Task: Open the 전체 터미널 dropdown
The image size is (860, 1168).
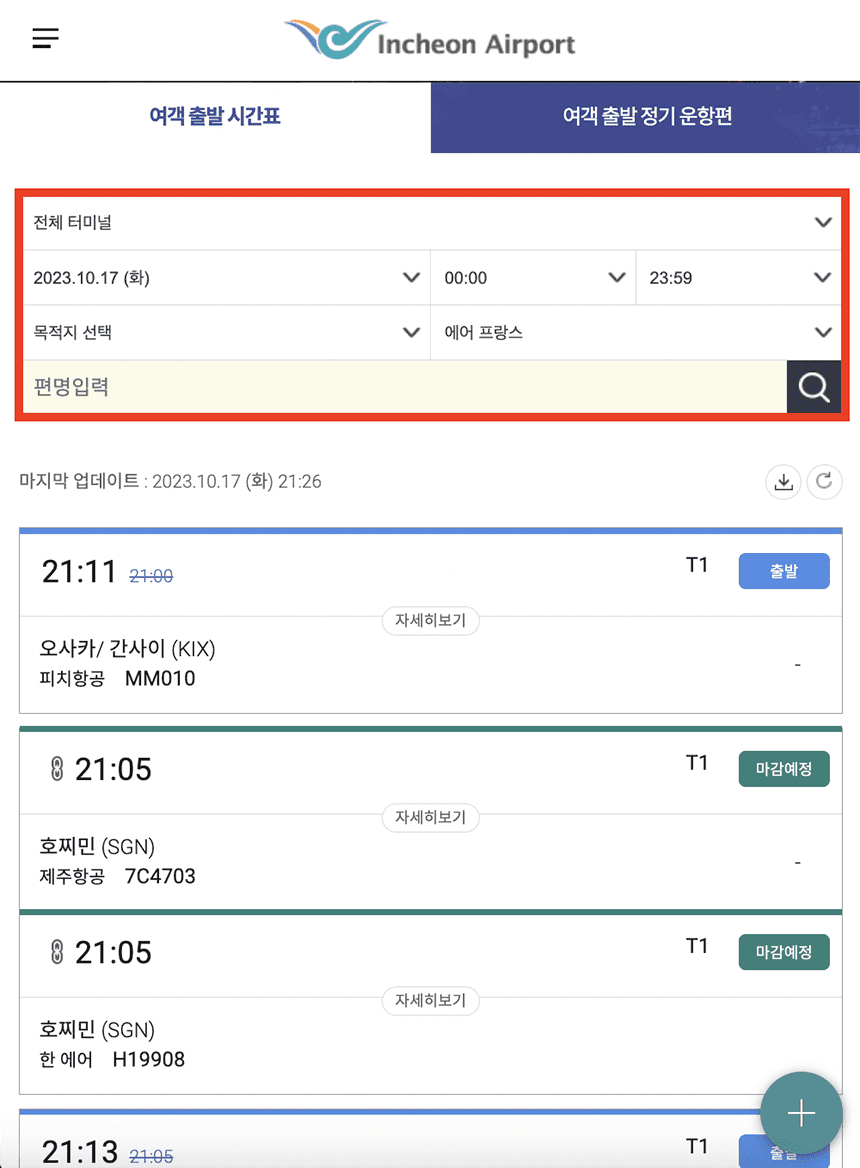Action: (430, 223)
